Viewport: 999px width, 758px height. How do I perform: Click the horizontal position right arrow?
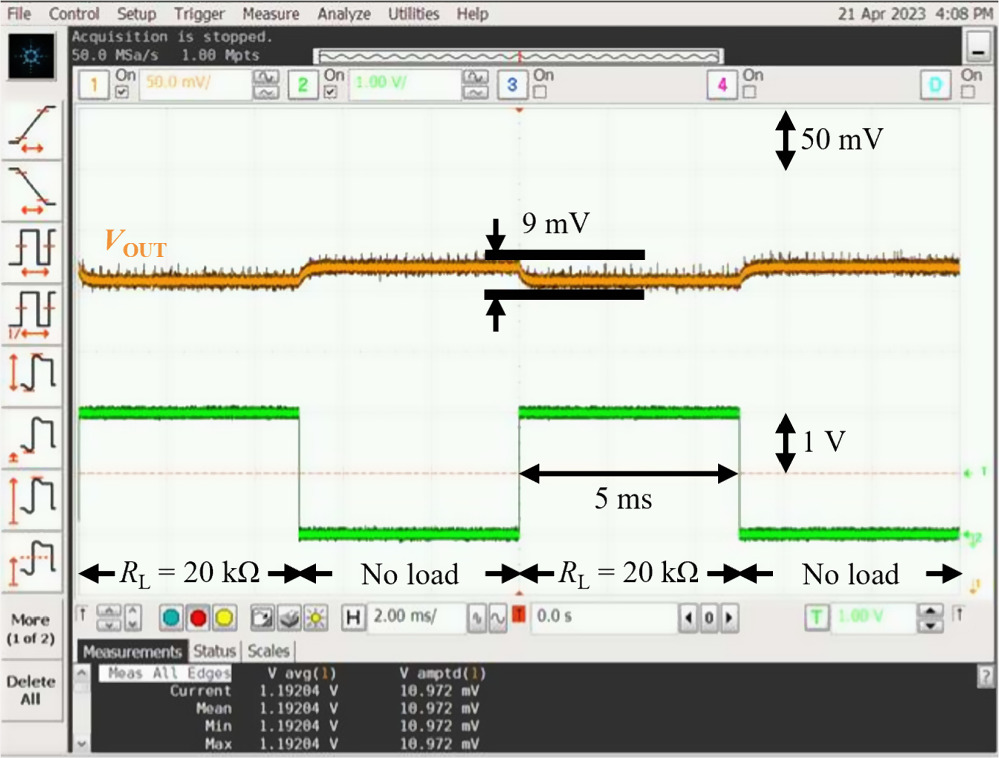(729, 617)
